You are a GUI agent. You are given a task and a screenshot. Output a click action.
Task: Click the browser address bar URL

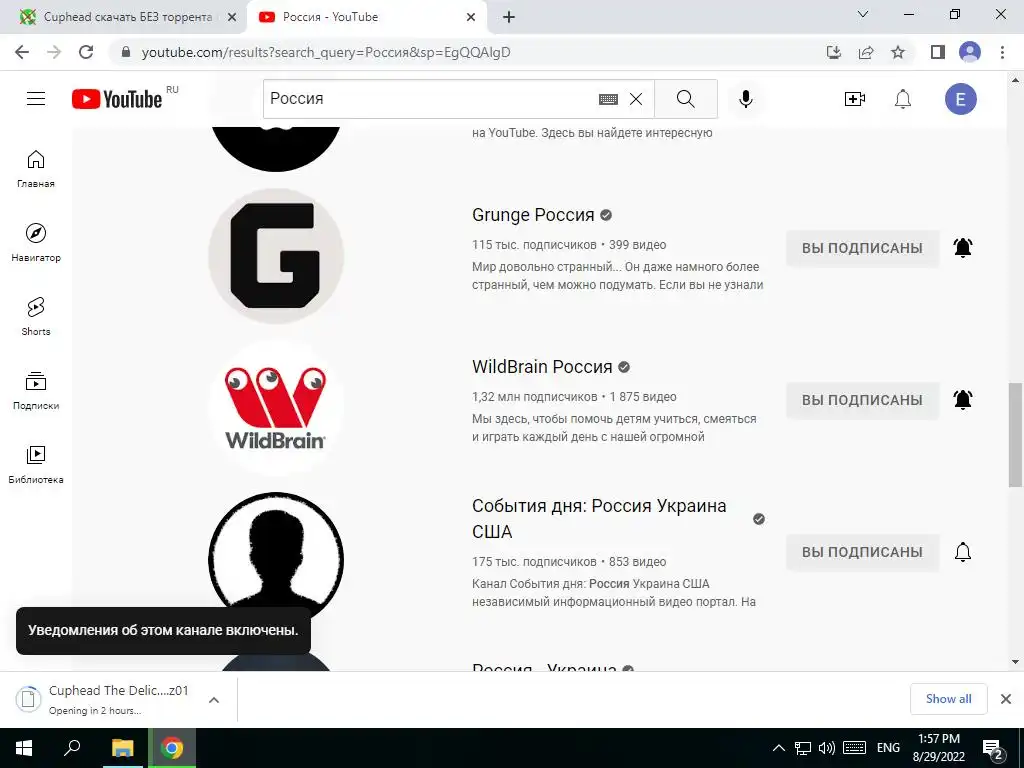[x=326, y=52]
